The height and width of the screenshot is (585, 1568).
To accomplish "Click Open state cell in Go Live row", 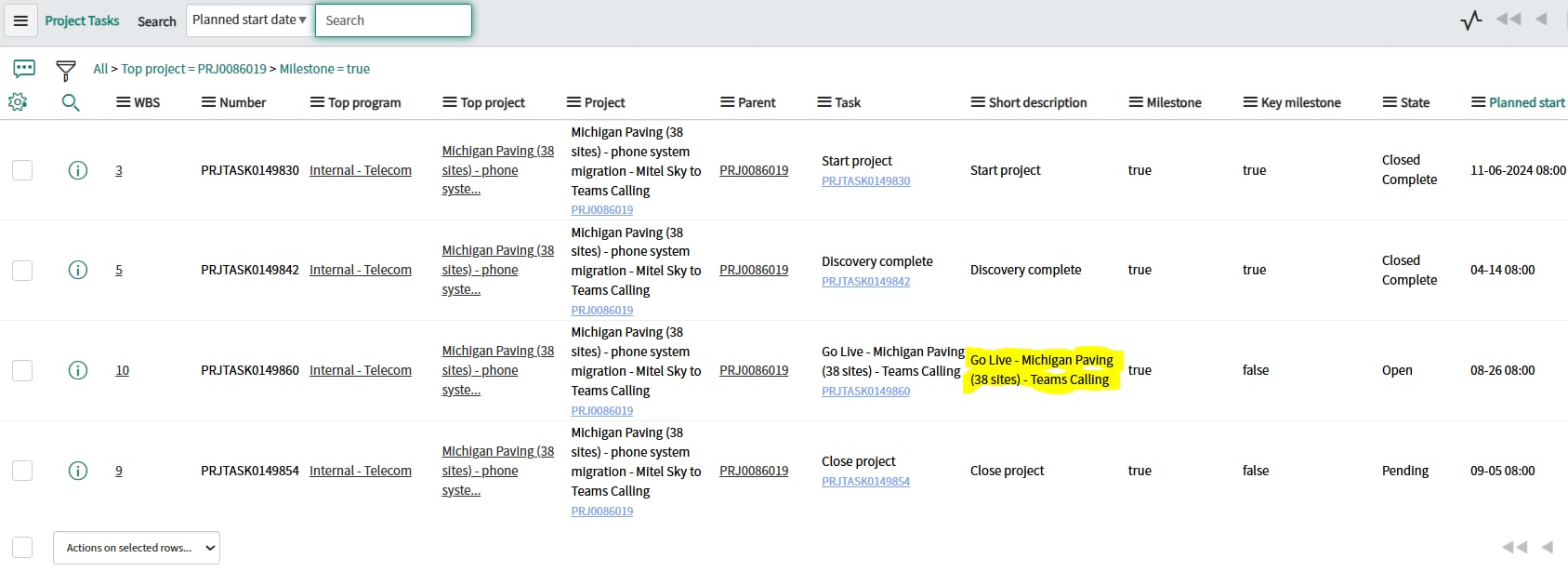I will [x=1397, y=370].
